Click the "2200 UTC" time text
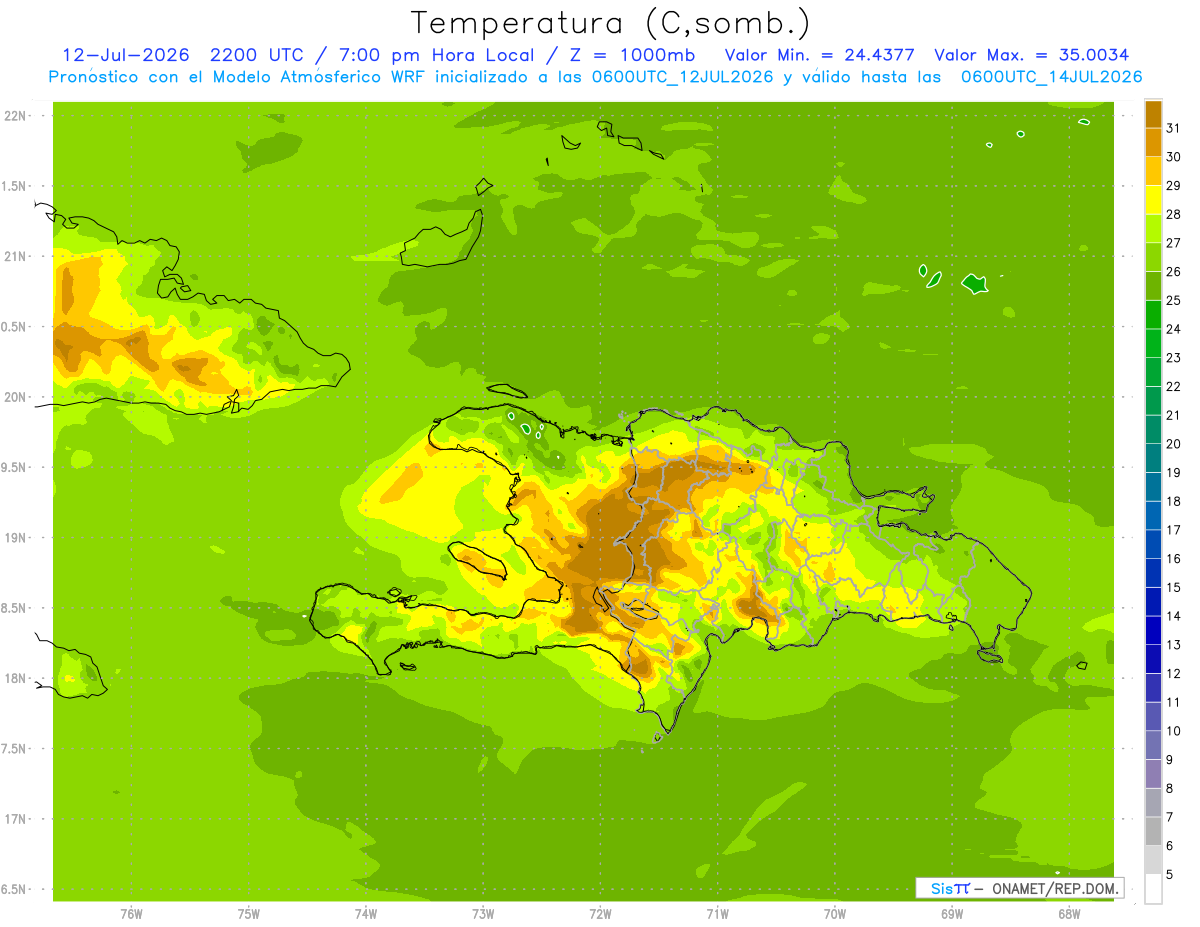This screenshot has height=927, width=1200. (x=256, y=55)
